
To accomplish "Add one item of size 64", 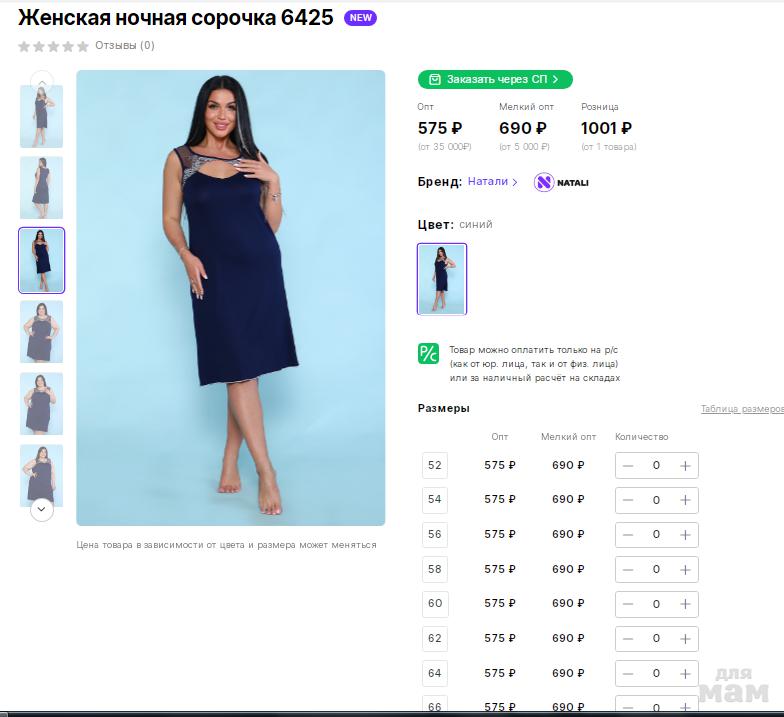I will (x=685, y=673).
